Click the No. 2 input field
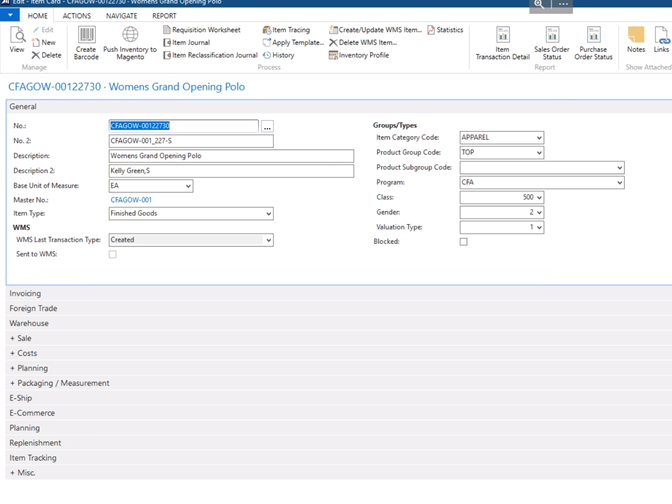672x504 pixels. (191, 141)
